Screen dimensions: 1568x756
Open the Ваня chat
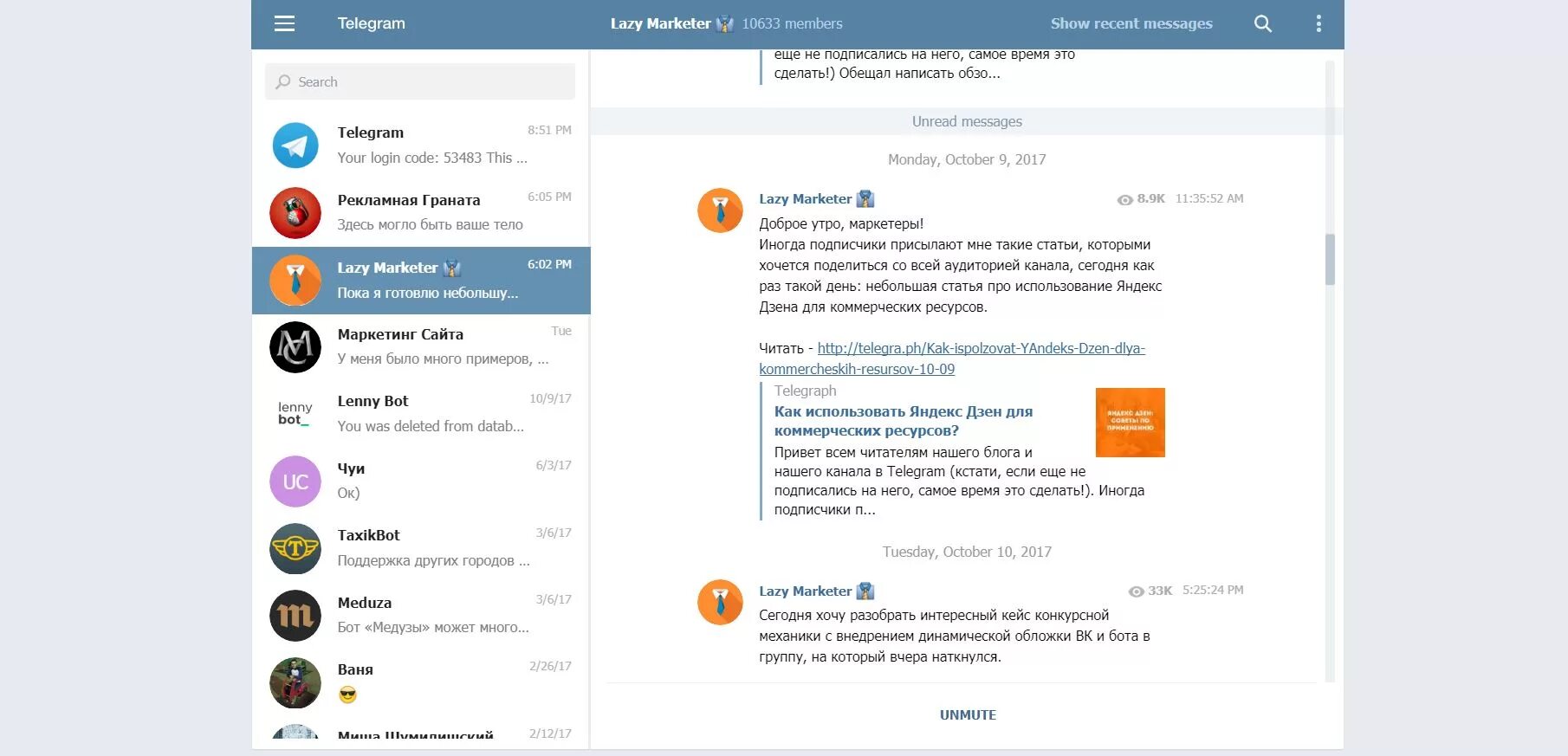click(421, 682)
